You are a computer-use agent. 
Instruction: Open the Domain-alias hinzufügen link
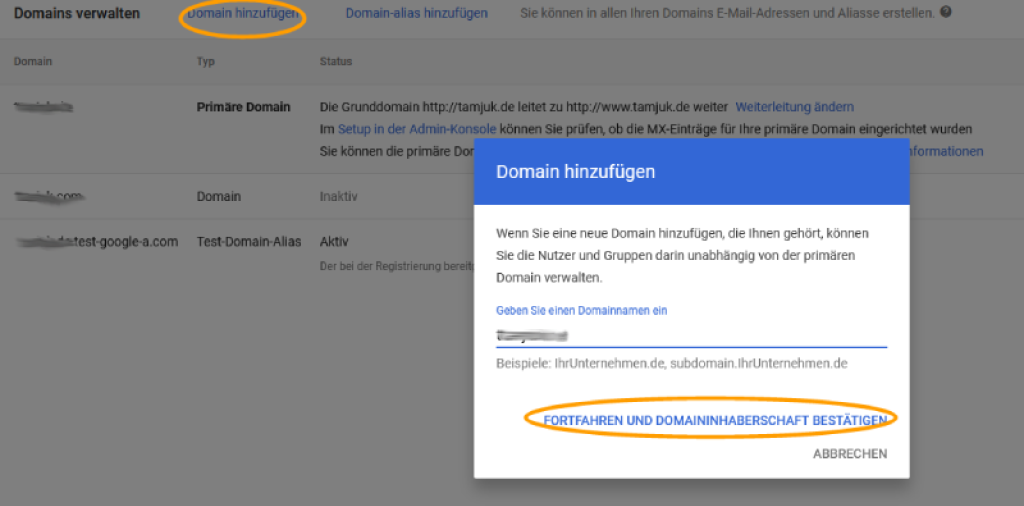tap(417, 13)
